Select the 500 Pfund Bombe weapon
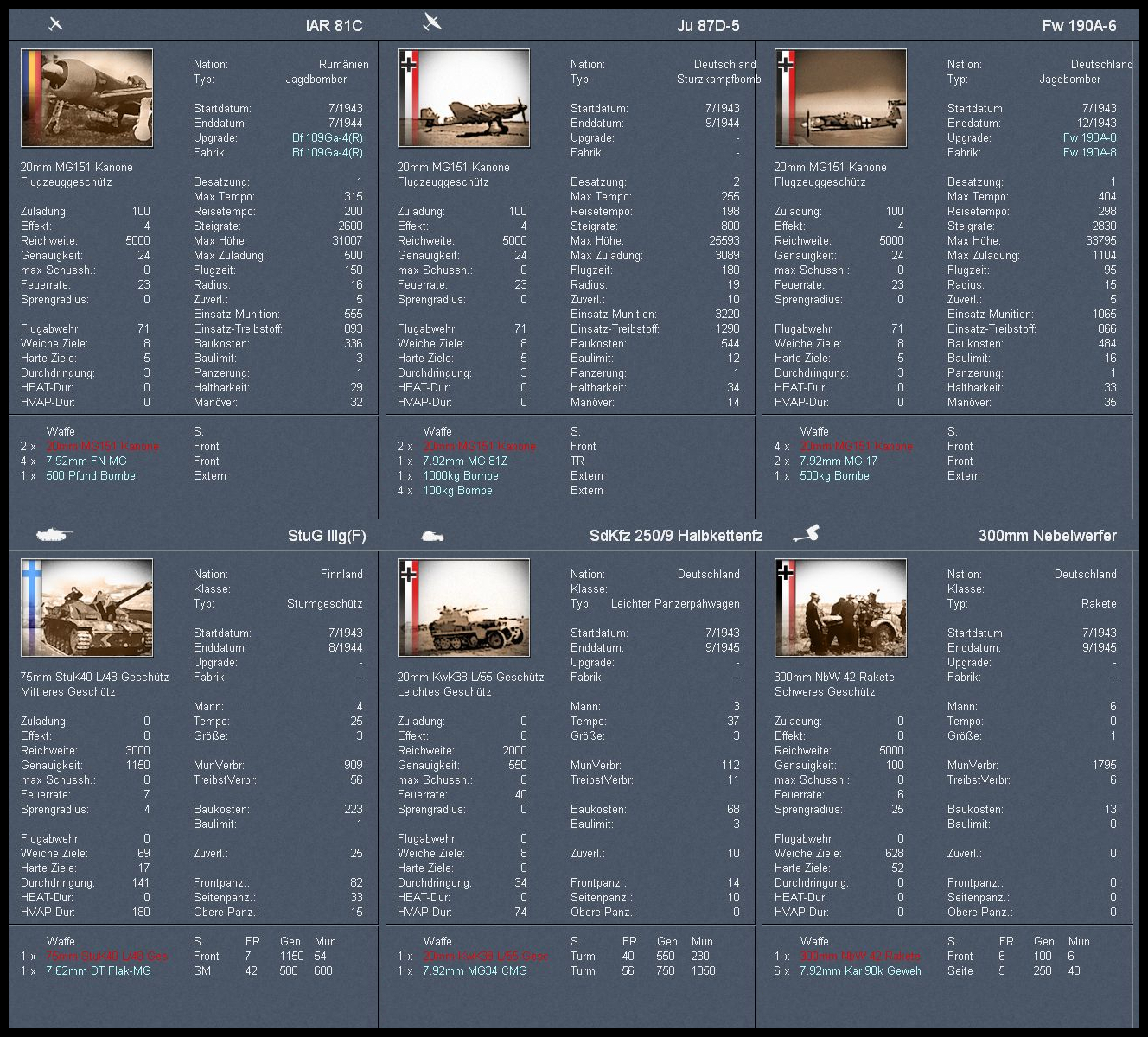This screenshot has height=1037, width=1148. [x=91, y=476]
